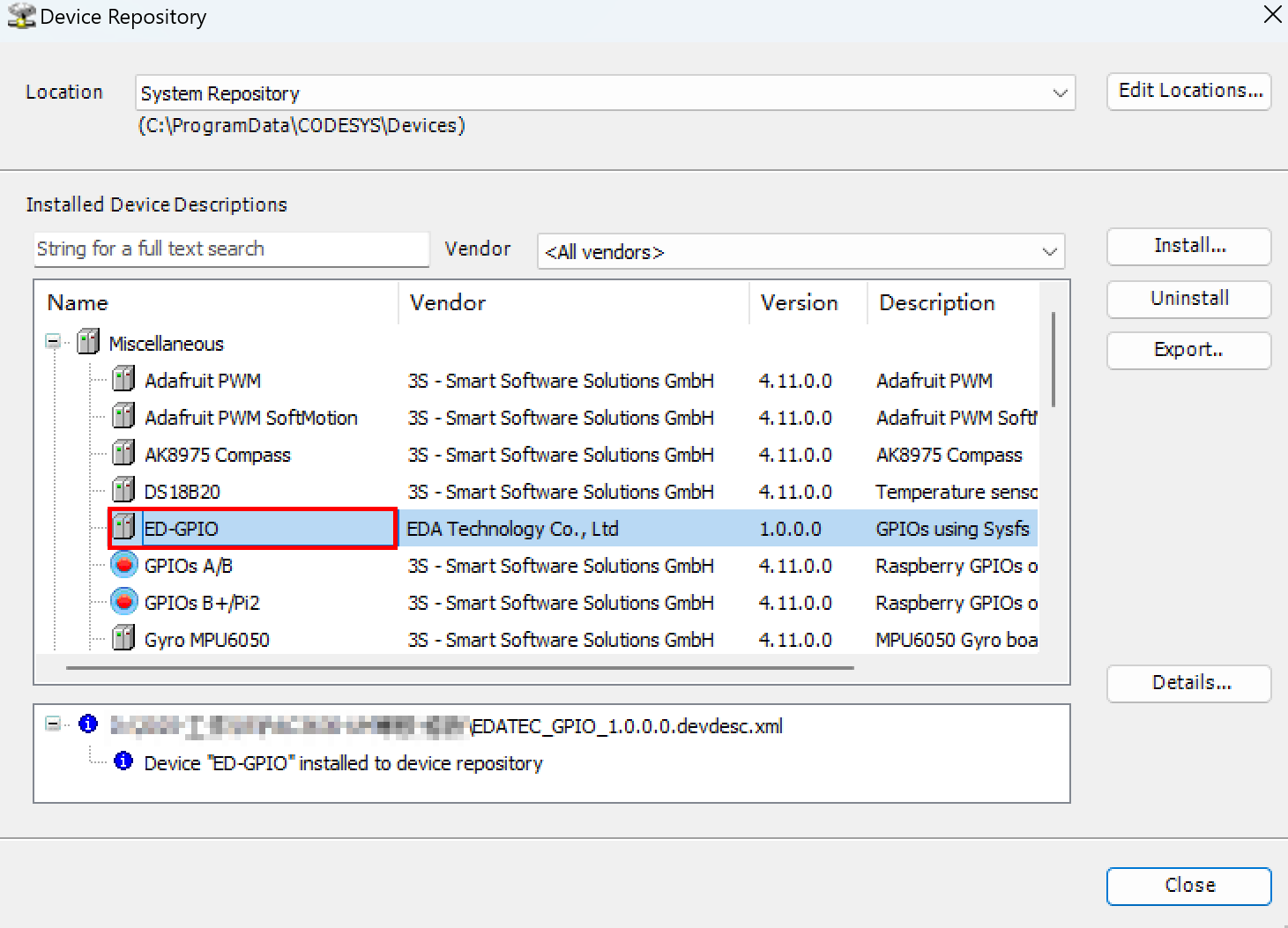The image size is (1288, 928).
Task: Click the red GPIOs B+/Pi2 icon
Action: pyautogui.click(x=124, y=602)
